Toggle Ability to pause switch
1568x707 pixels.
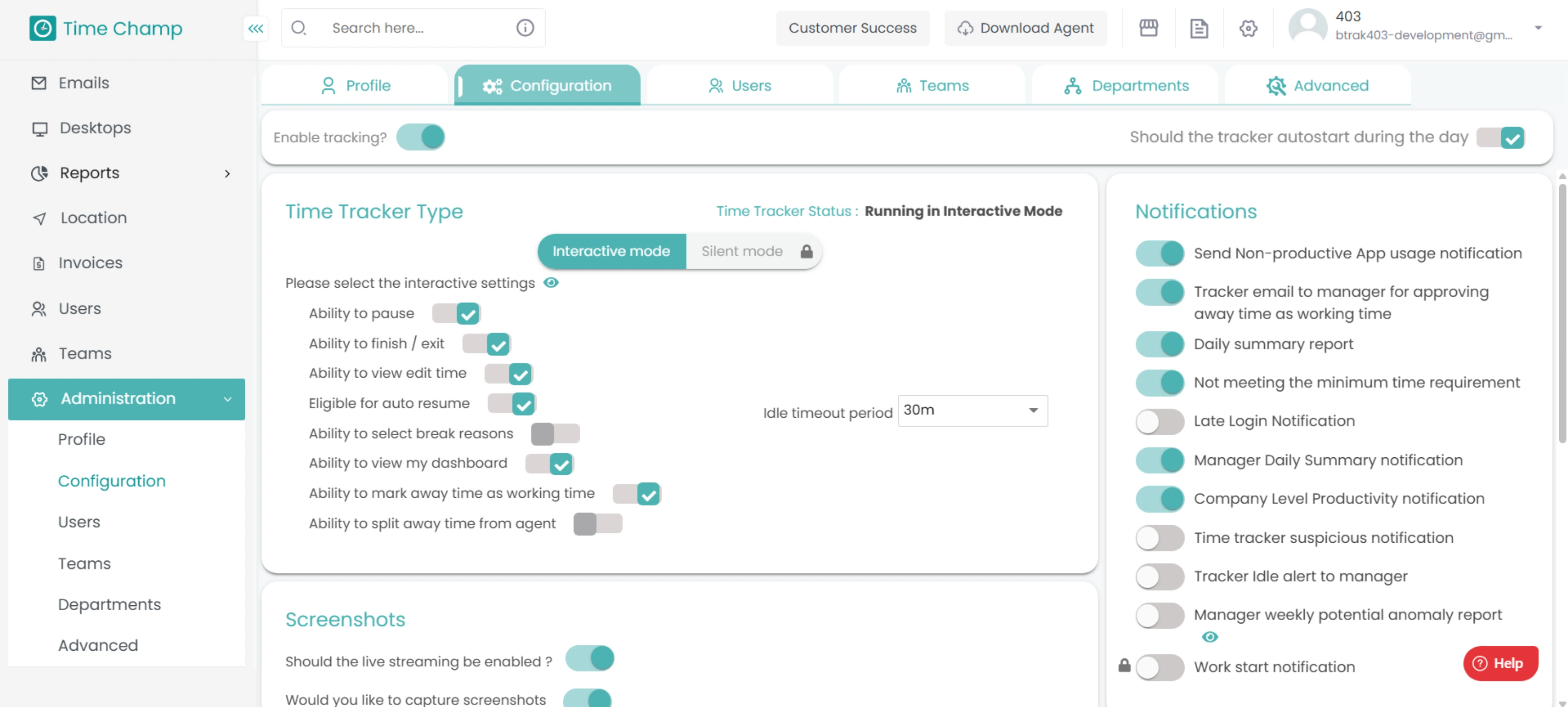457,314
